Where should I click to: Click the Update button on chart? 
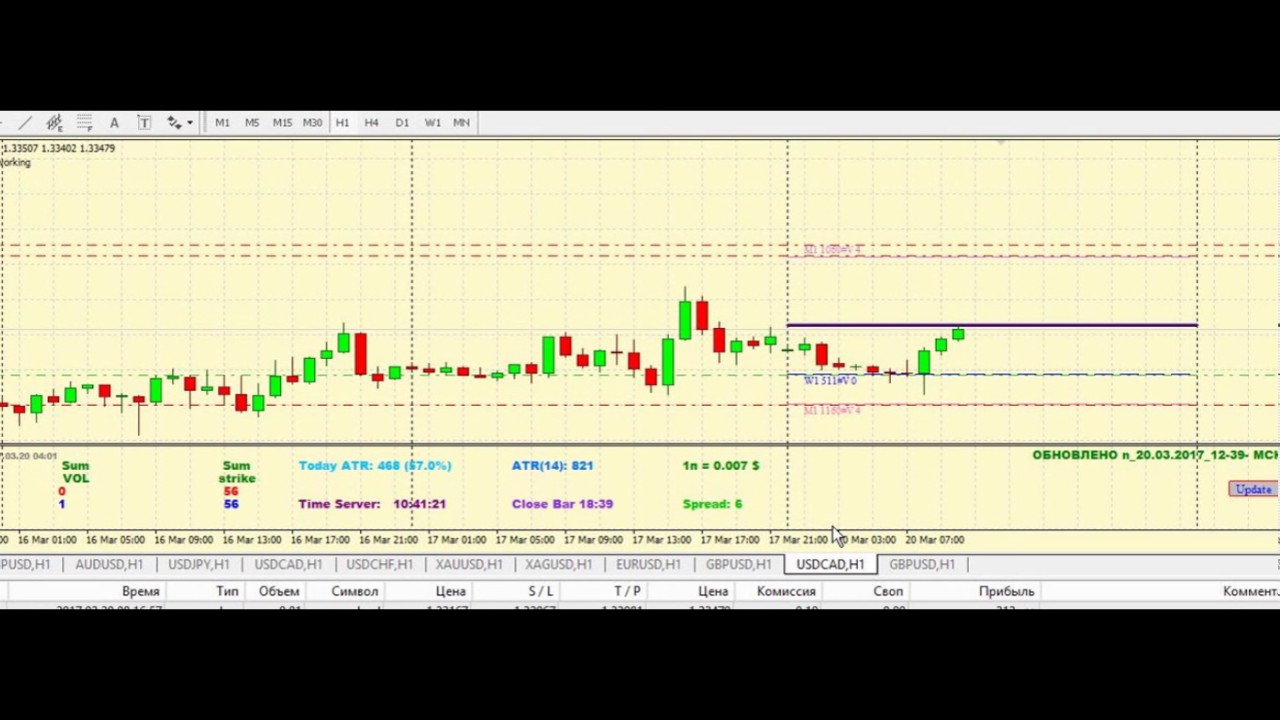[1253, 489]
